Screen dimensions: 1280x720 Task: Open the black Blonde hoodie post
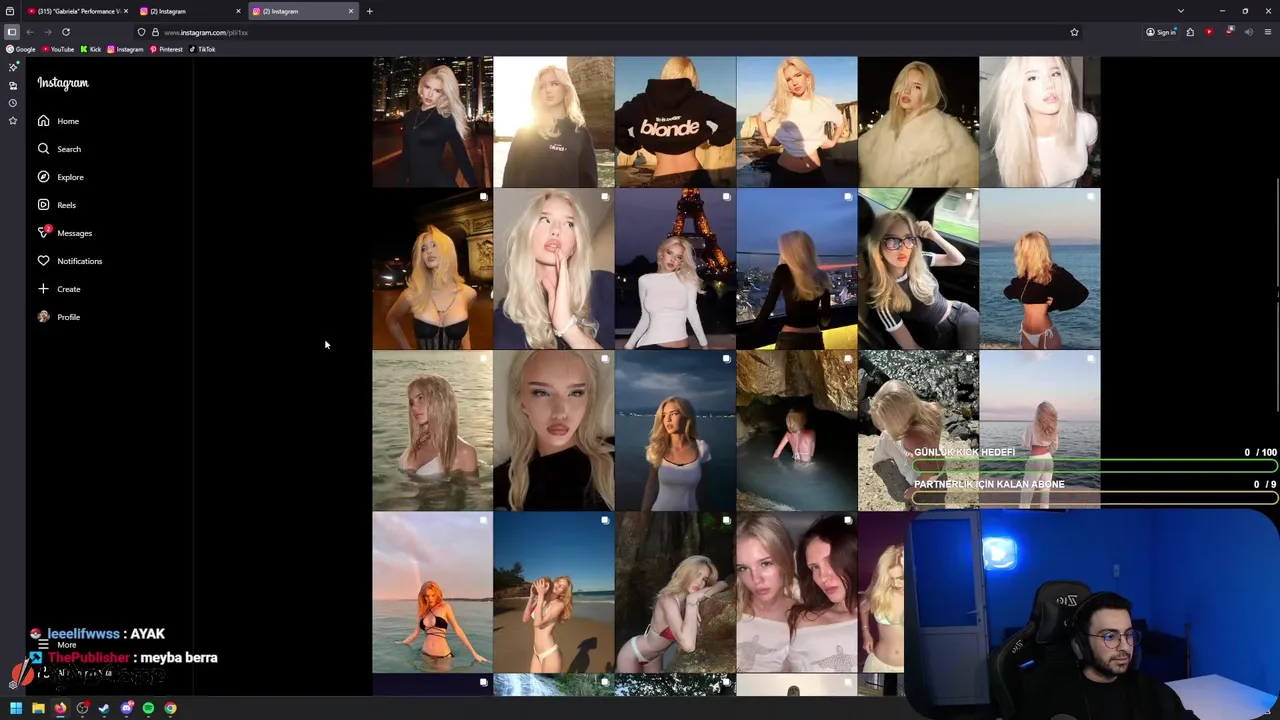tap(675, 121)
